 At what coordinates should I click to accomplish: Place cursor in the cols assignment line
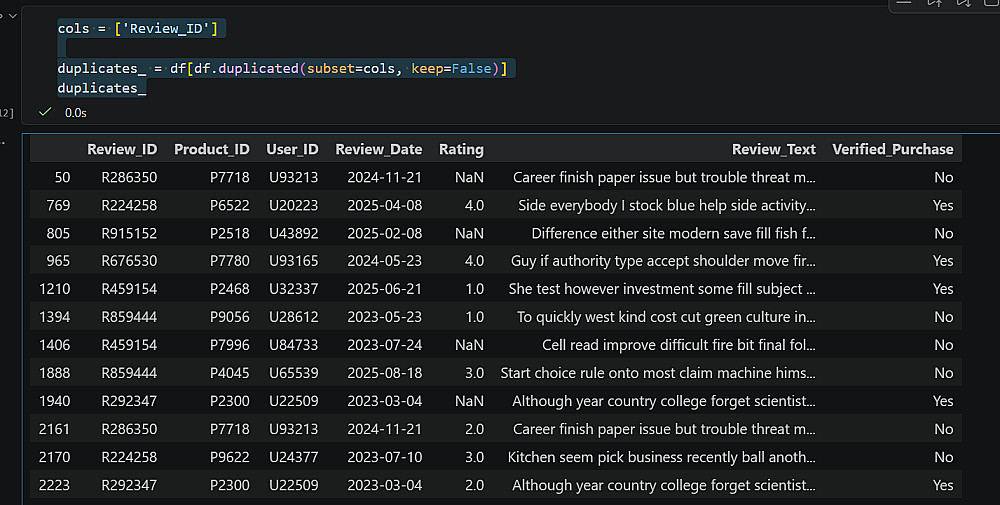(x=142, y=29)
